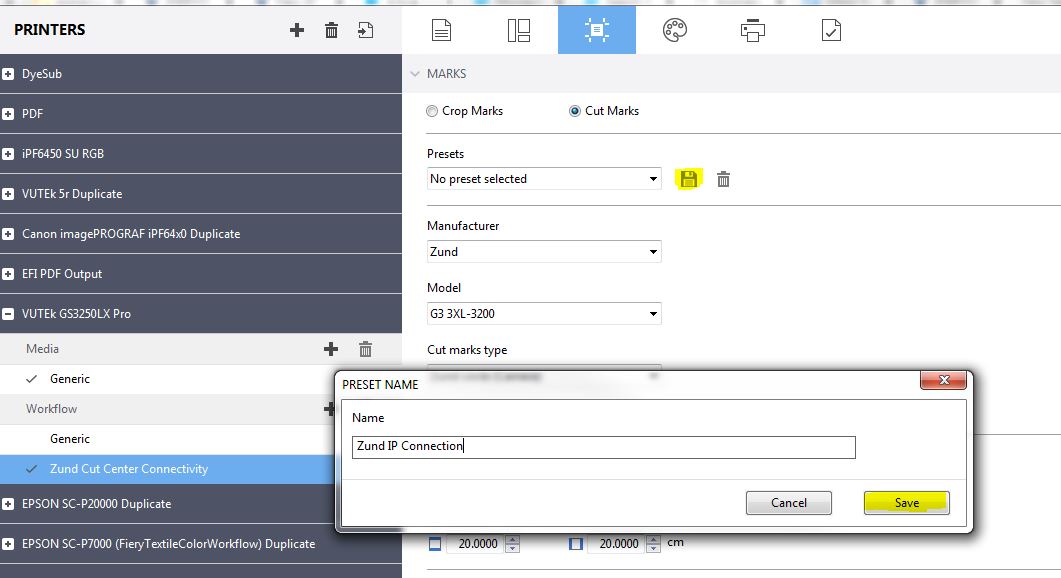Image resolution: width=1061 pixels, height=578 pixels.
Task: Open the document settings tab icon
Action: pyautogui.click(x=441, y=30)
